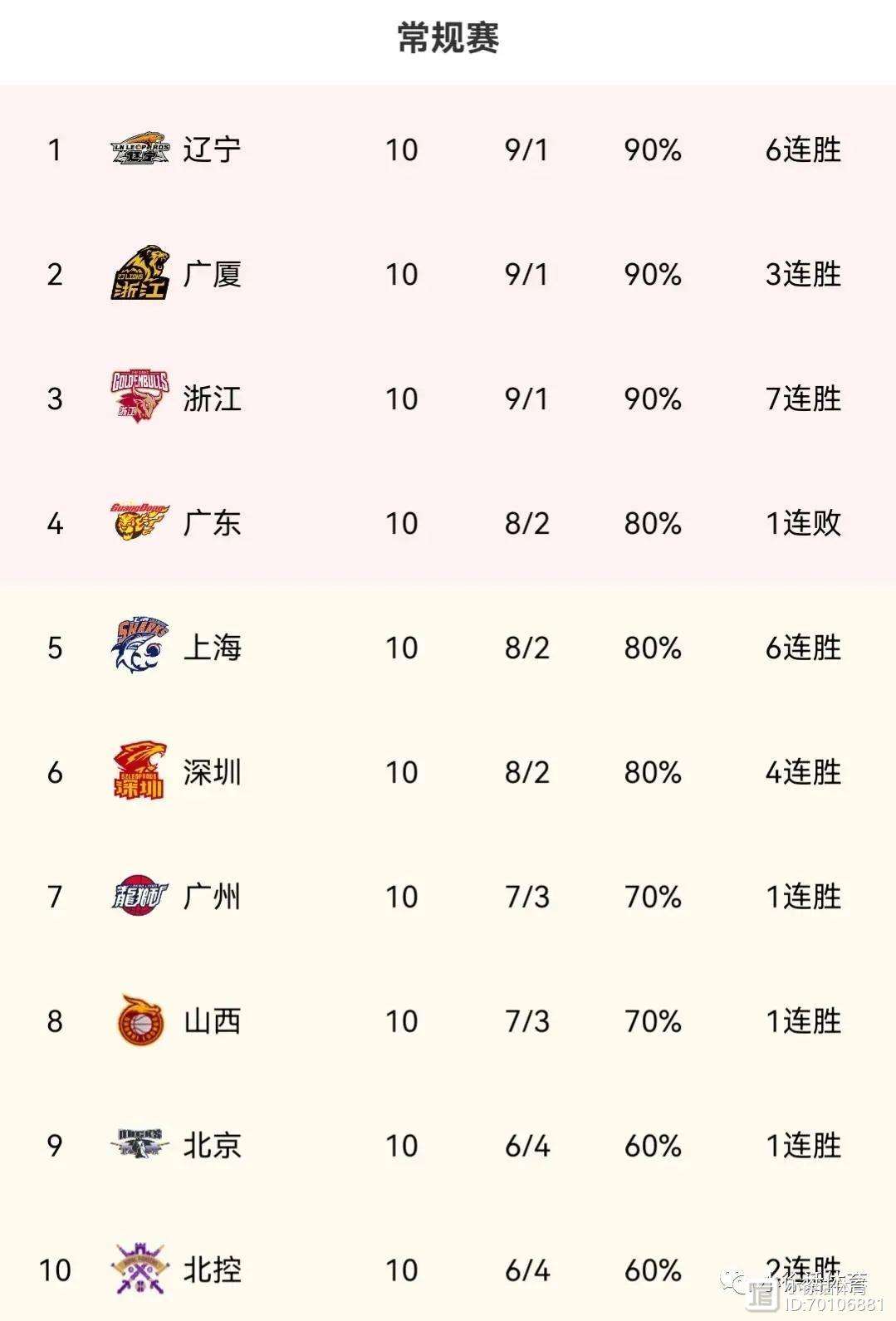
Task: Open team name 北控
Action: click(x=213, y=1270)
